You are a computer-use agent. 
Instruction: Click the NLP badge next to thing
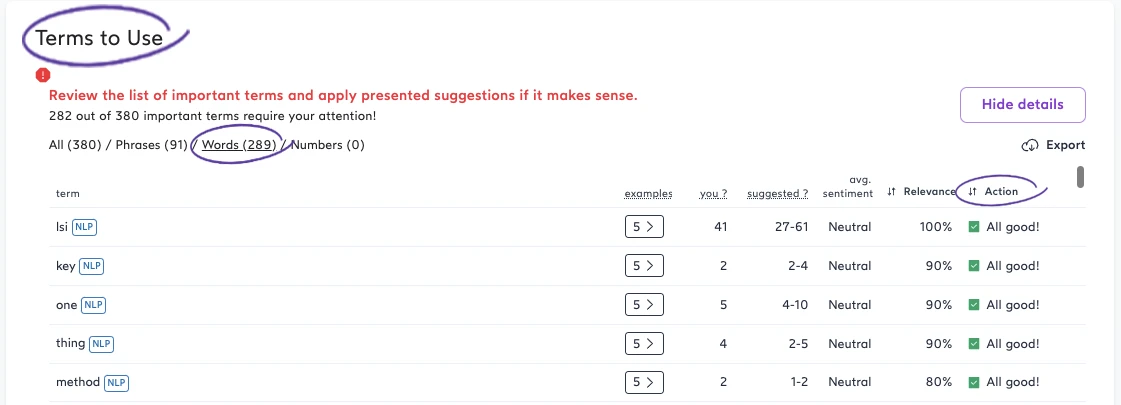pos(101,343)
